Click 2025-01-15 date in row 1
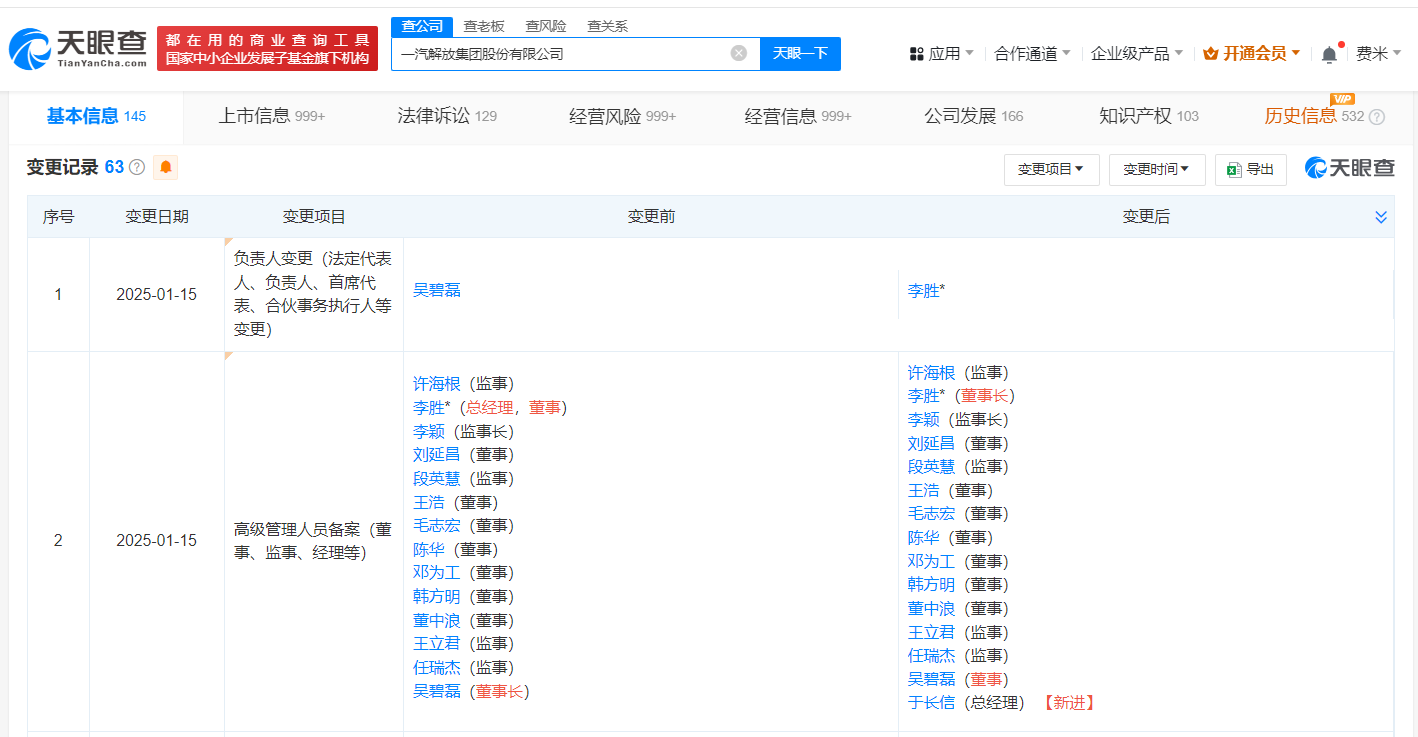Viewport: 1418px width, 737px height. click(x=157, y=294)
